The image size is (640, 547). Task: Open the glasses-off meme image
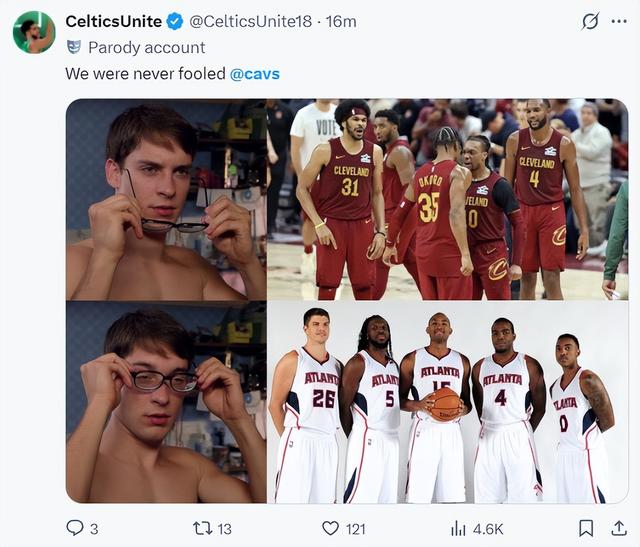(166, 200)
